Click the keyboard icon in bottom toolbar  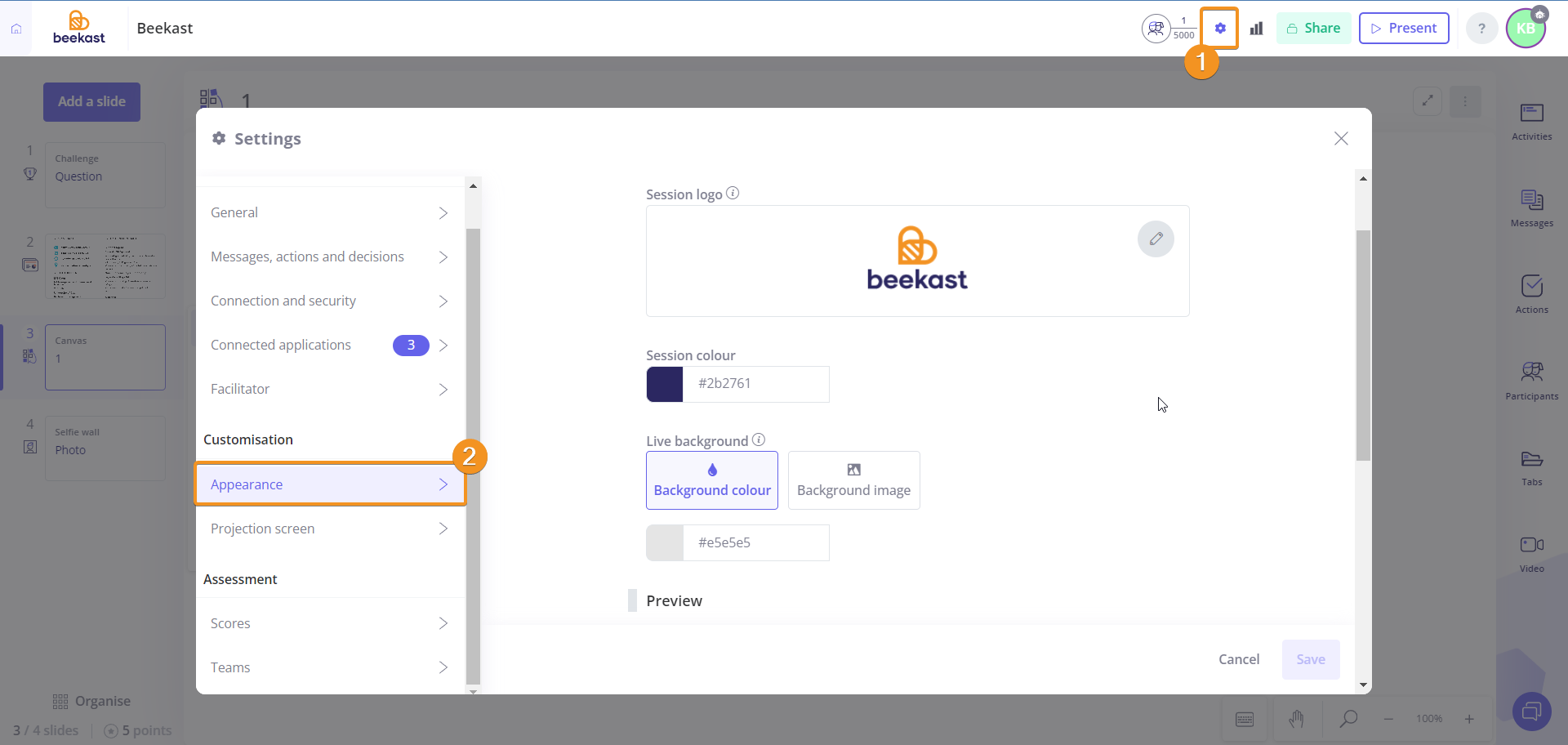(1245, 719)
